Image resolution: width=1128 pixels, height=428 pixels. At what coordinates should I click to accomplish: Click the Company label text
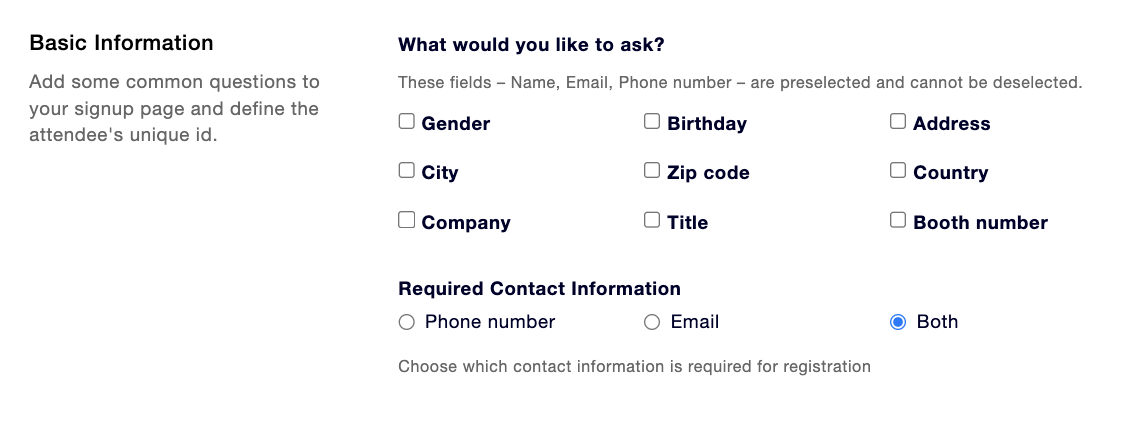466,223
